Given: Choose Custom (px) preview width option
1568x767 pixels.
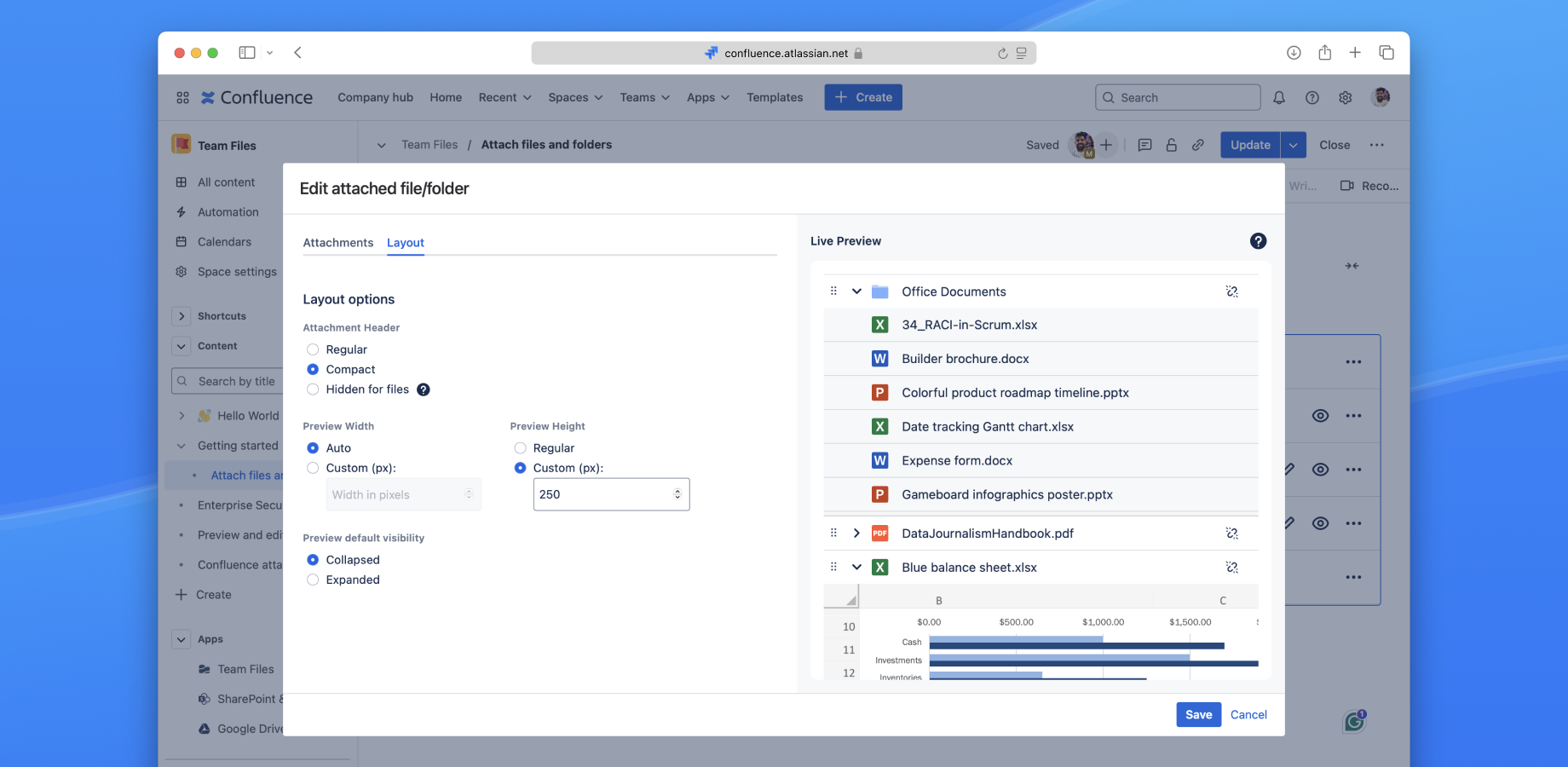Looking at the screenshot, I should [313, 468].
